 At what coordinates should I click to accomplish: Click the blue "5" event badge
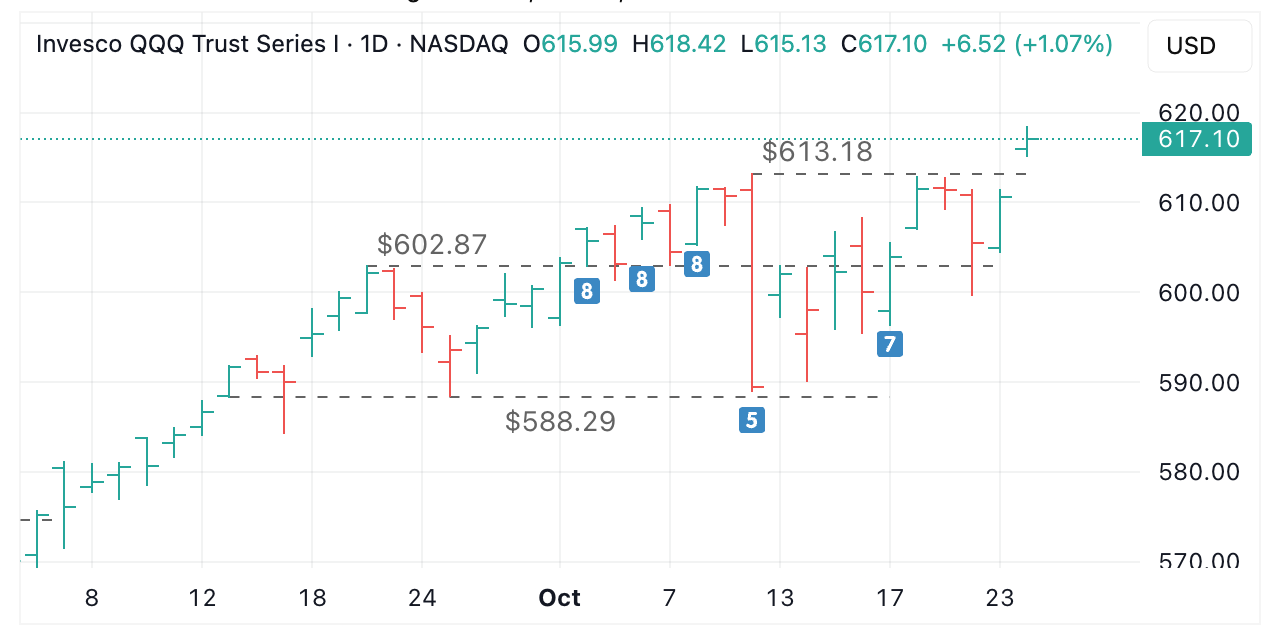coord(751,420)
